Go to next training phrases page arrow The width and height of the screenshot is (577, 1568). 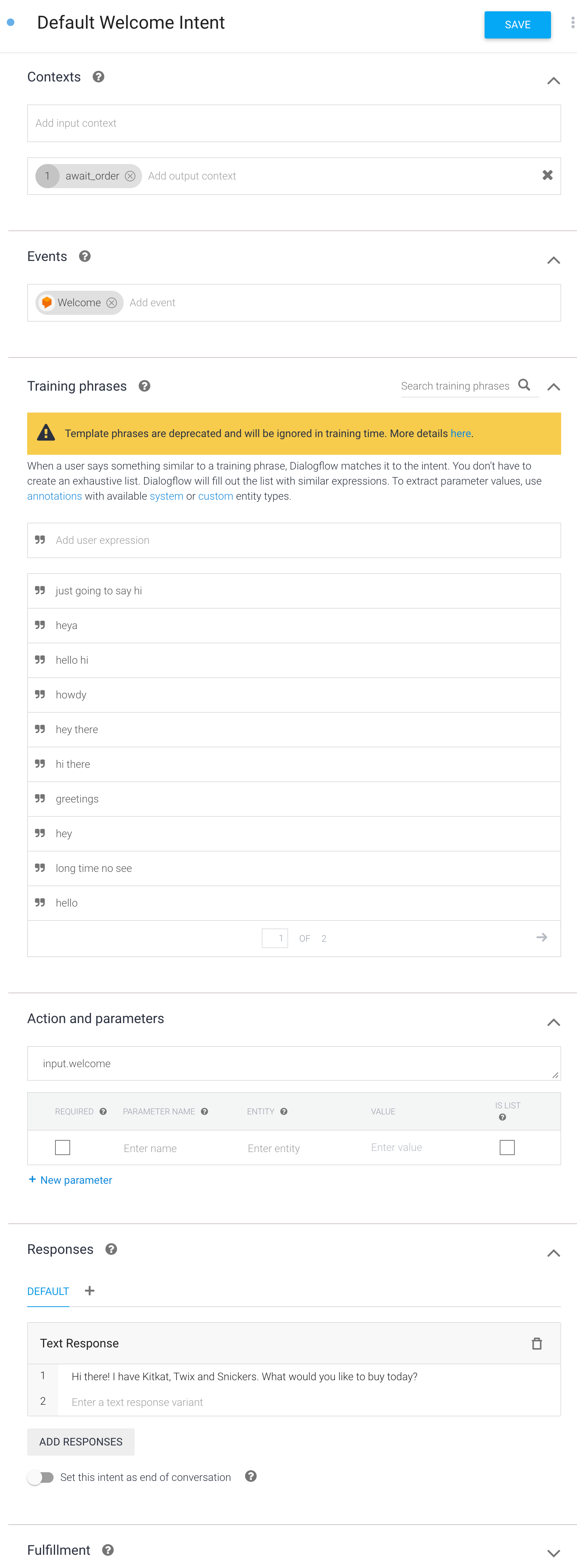pyautogui.click(x=541, y=937)
